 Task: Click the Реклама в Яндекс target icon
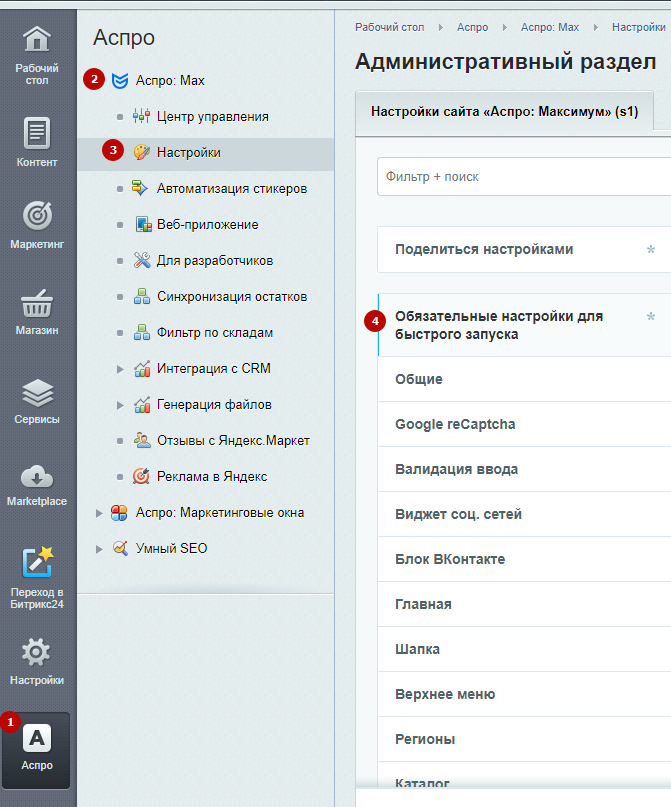141,477
